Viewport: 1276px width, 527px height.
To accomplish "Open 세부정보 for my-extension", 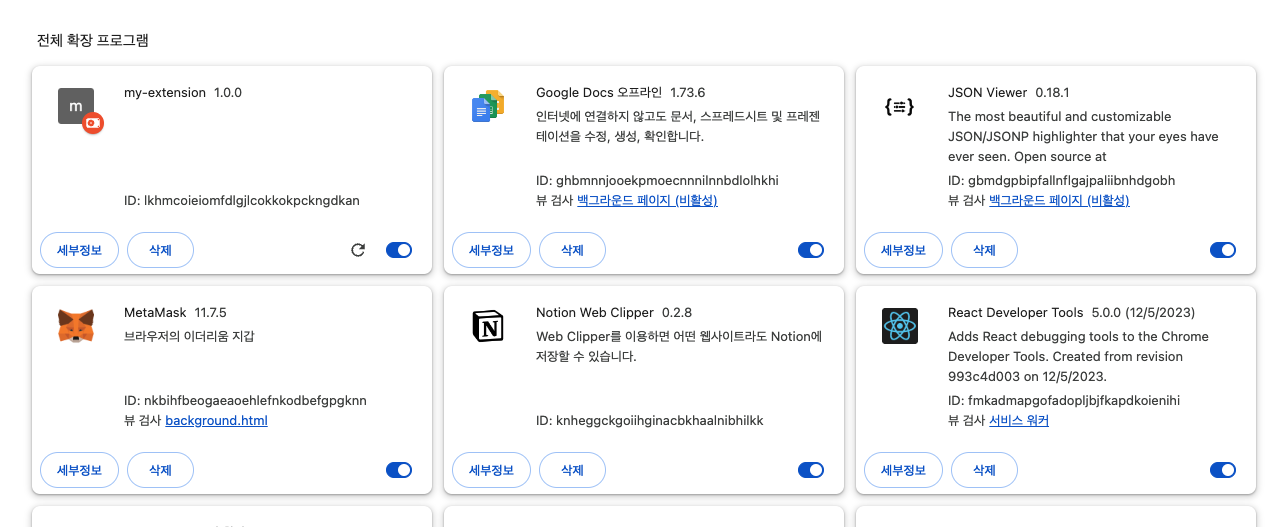I will tap(80, 250).
